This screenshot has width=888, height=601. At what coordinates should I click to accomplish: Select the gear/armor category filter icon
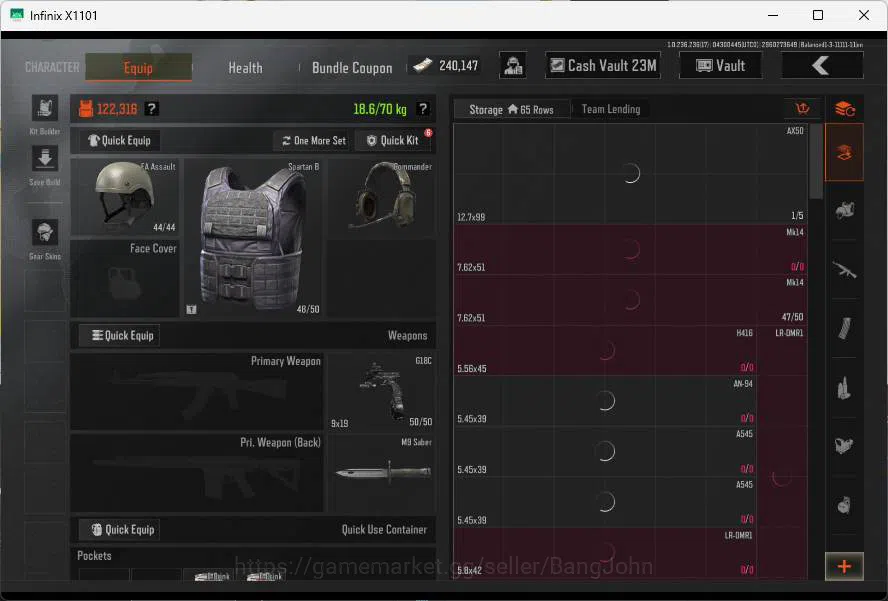coord(844,210)
